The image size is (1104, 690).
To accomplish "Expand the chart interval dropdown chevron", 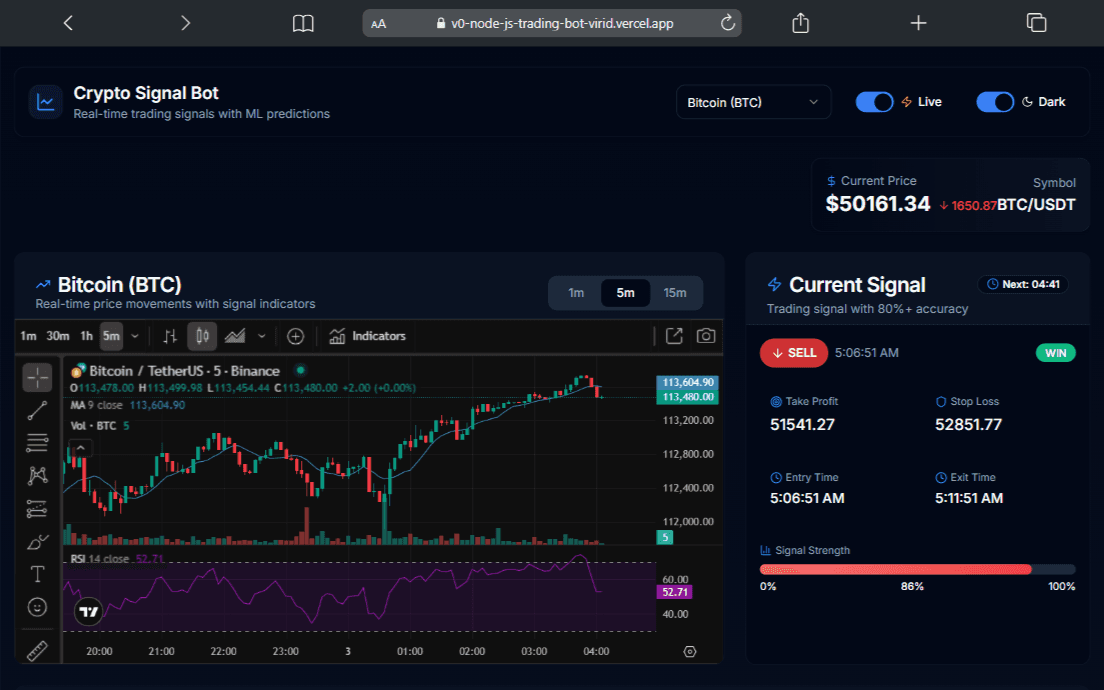I will point(135,337).
